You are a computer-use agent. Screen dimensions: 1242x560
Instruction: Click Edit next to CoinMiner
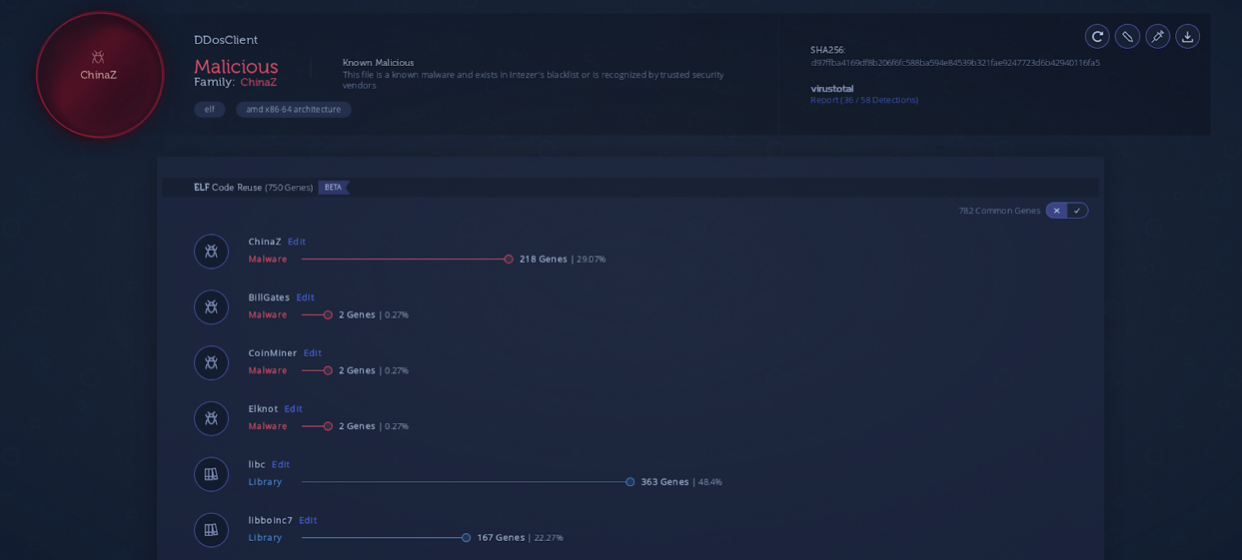coord(312,353)
